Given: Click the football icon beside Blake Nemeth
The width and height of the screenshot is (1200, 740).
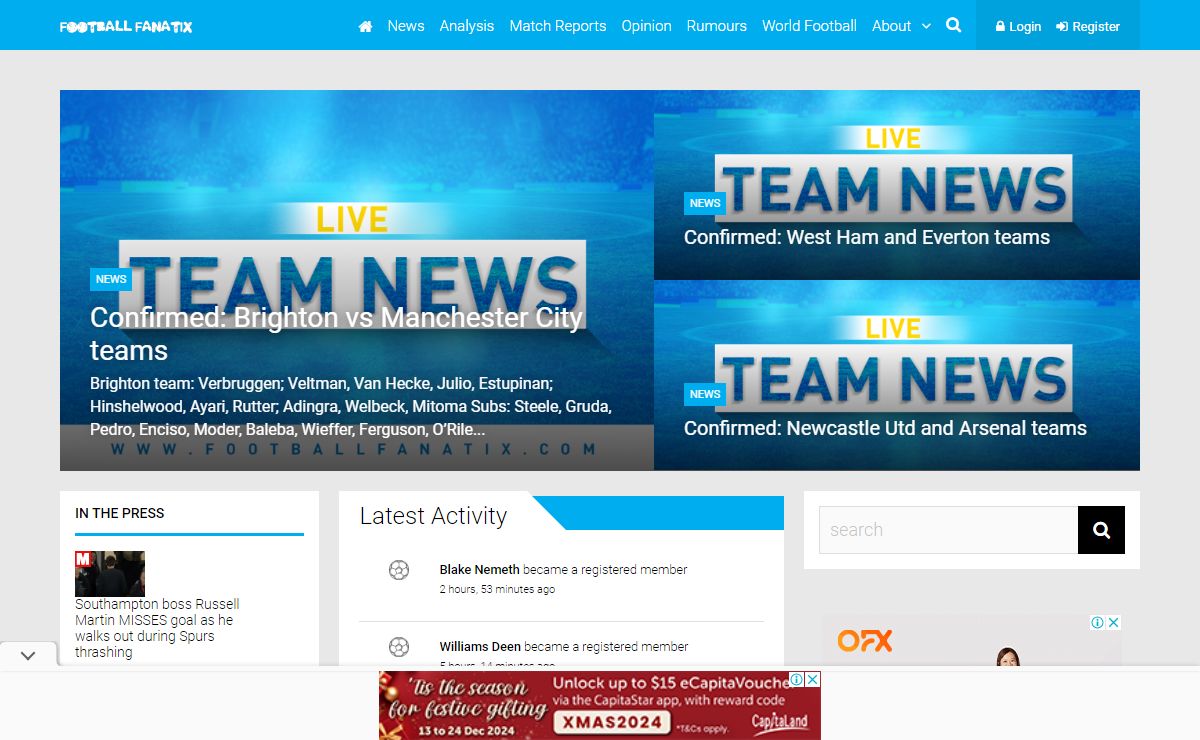Looking at the screenshot, I should (399, 570).
